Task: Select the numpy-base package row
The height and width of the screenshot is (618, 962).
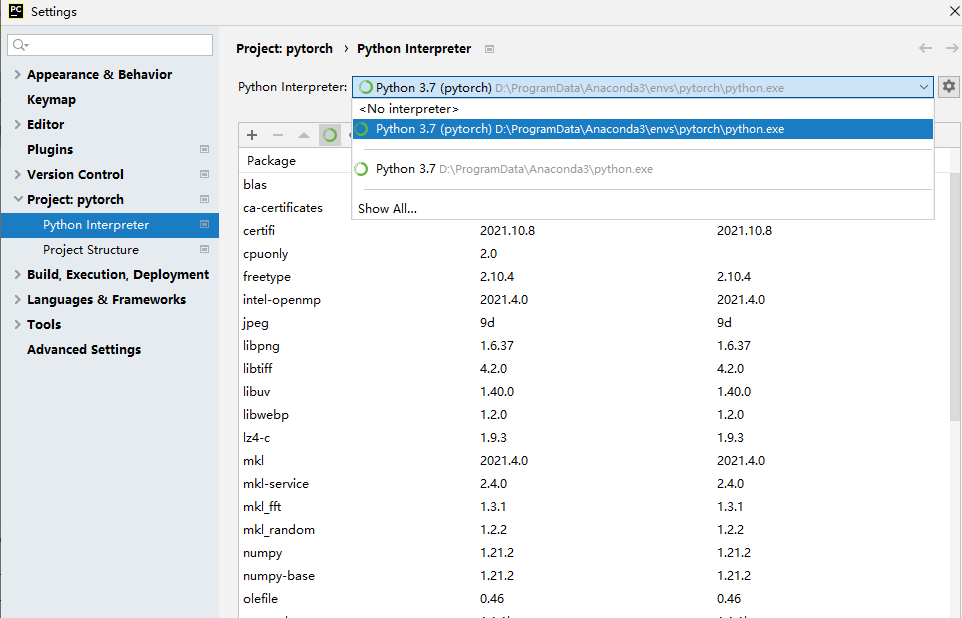Action: click(594, 576)
